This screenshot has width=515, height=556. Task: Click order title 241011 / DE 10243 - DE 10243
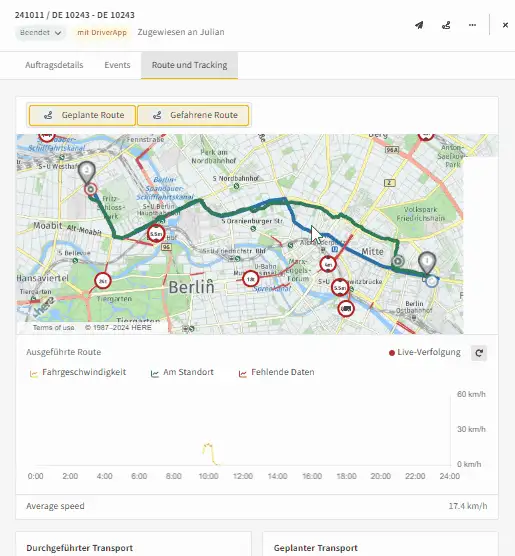pos(75,15)
